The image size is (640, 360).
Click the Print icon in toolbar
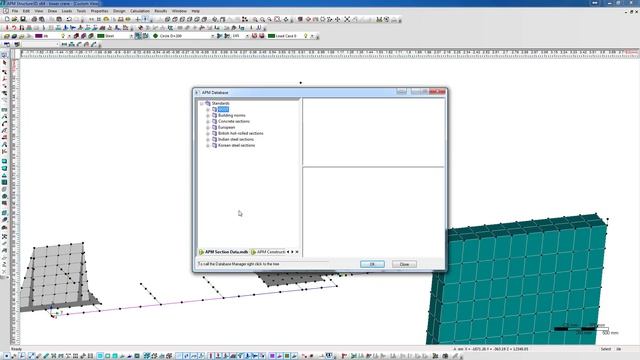tap(34, 19)
